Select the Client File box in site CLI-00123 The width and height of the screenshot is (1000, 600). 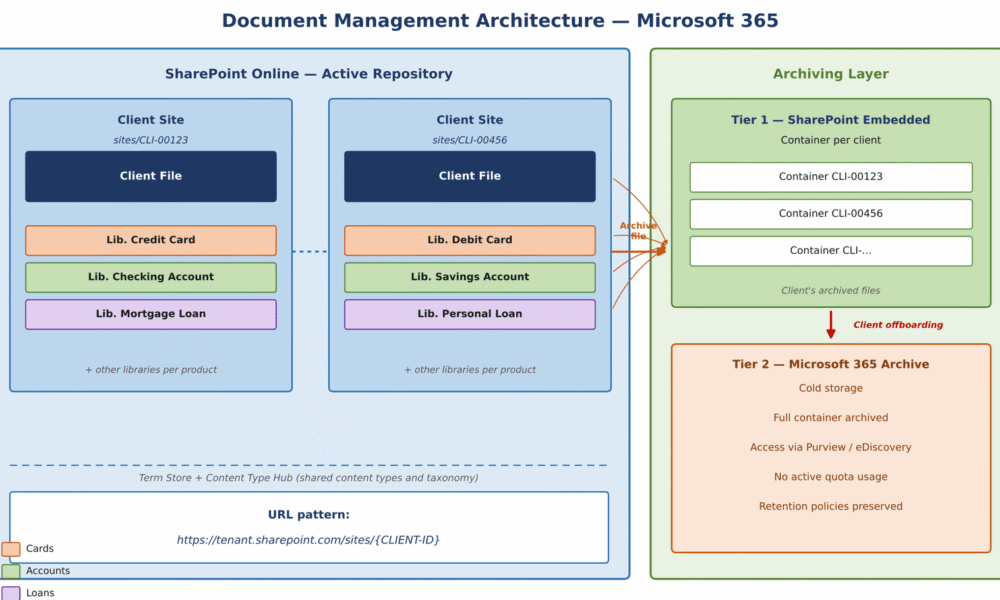coord(151,177)
